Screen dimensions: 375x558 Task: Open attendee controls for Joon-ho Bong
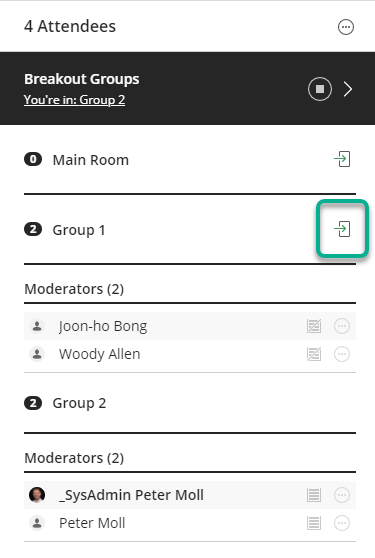[x=342, y=326]
